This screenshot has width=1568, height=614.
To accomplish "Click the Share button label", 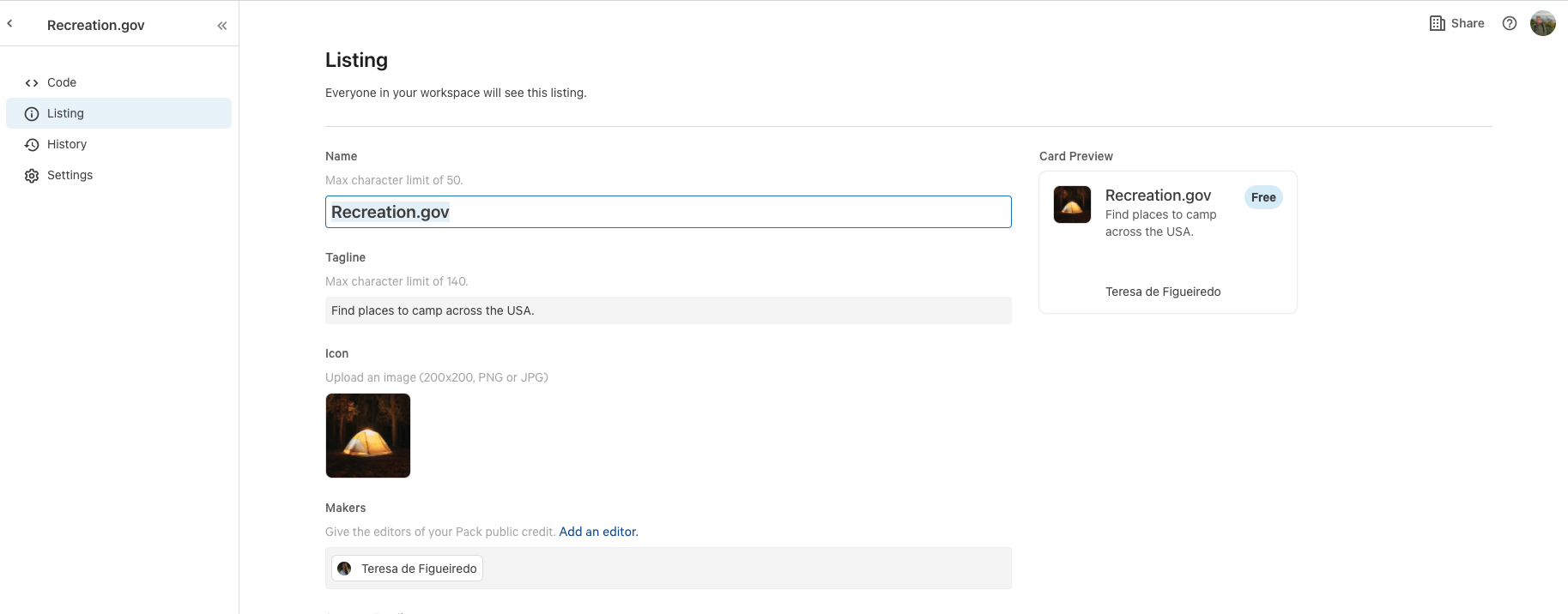I will (1468, 23).
